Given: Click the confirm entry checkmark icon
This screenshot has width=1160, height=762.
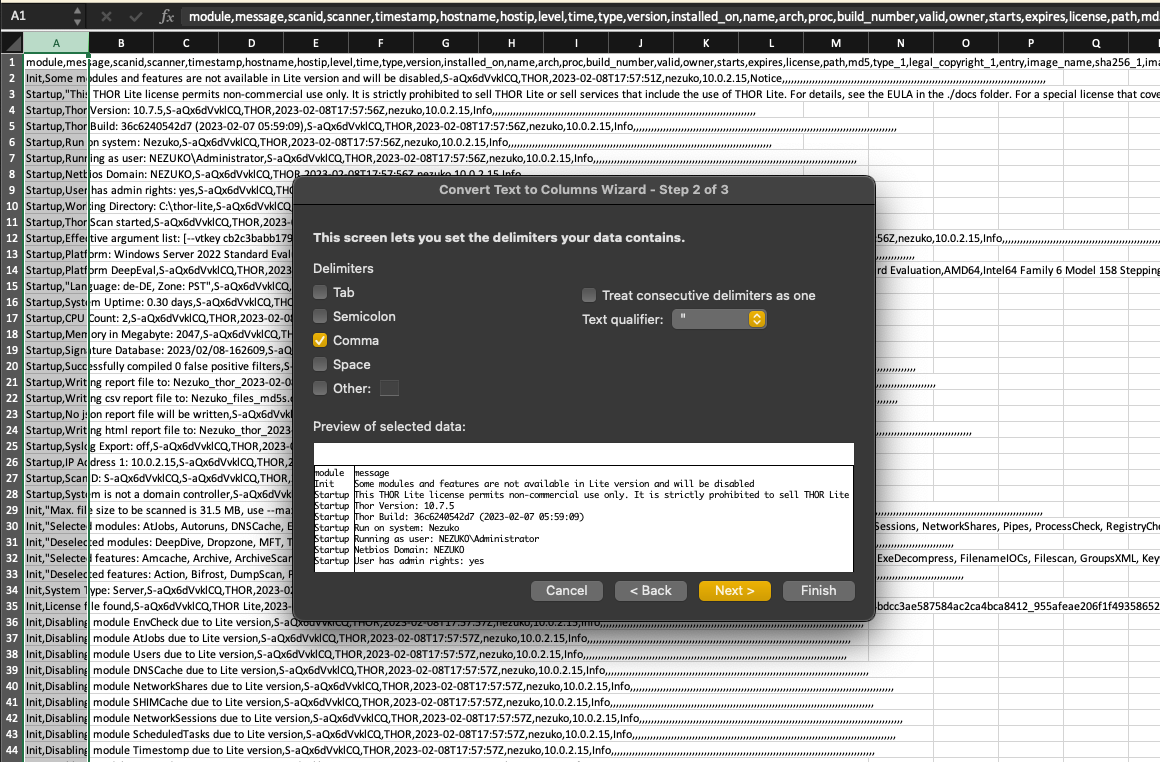Looking at the screenshot, I should coord(135,17).
